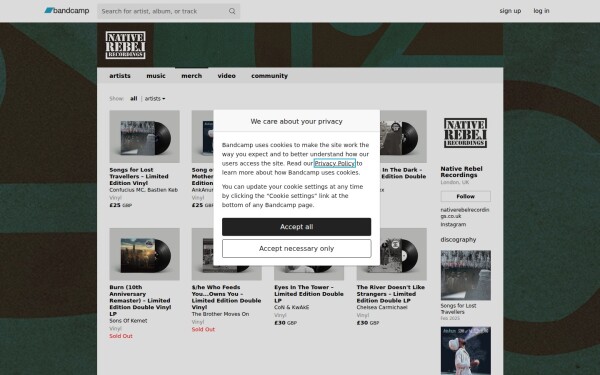Click the search magnifier icon
Viewport: 600px width, 375px height.
(x=232, y=11)
